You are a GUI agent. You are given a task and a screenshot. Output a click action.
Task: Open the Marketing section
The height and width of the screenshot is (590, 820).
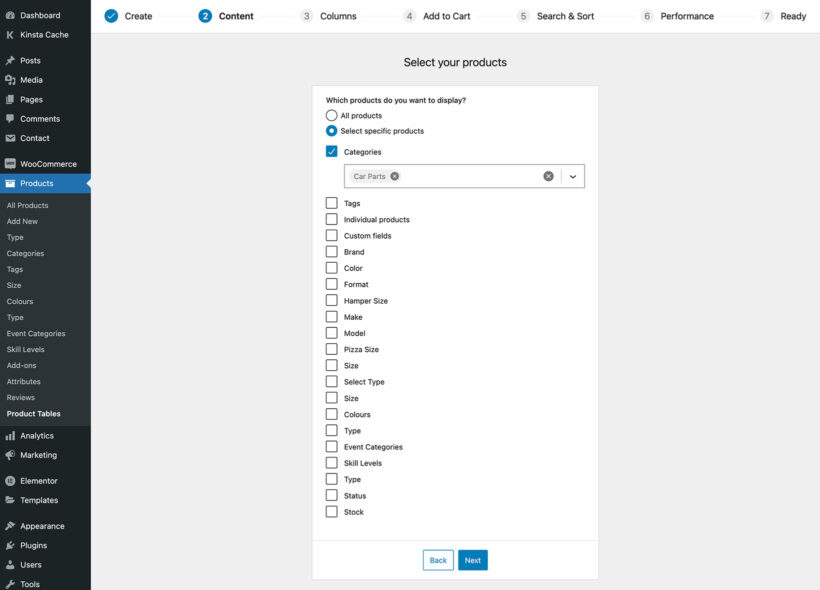click(39, 455)
